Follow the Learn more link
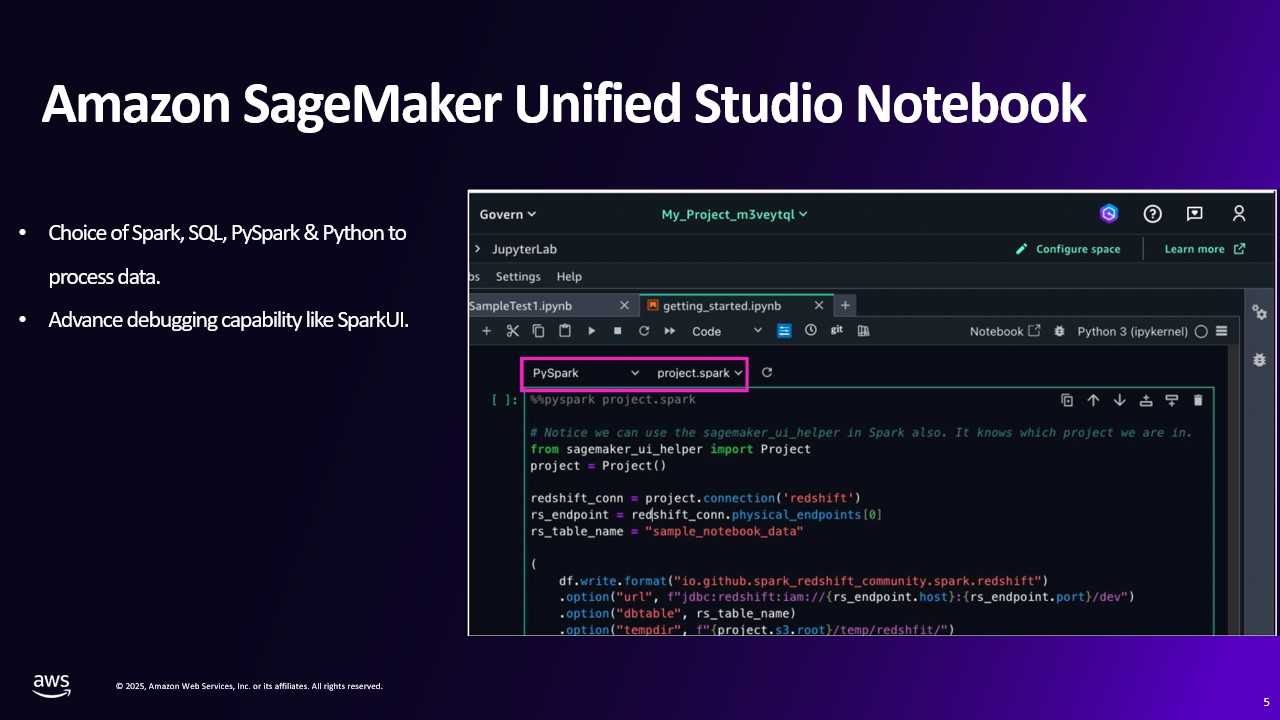The image size is (1280, 720). pyautogui.click(x=1205, y=249)
